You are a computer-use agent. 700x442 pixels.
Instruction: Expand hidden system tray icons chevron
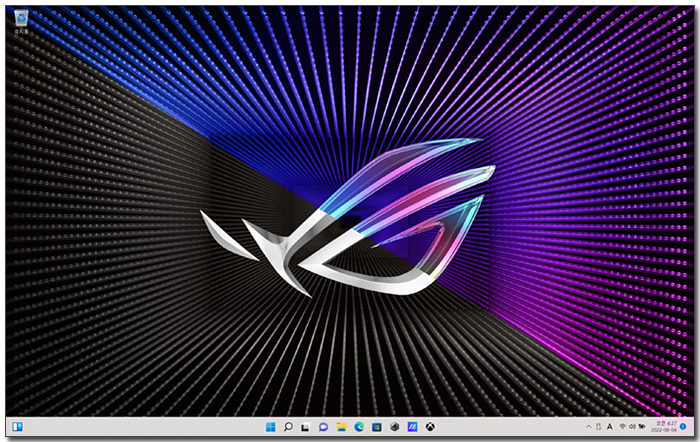click(x=588, y=427)
